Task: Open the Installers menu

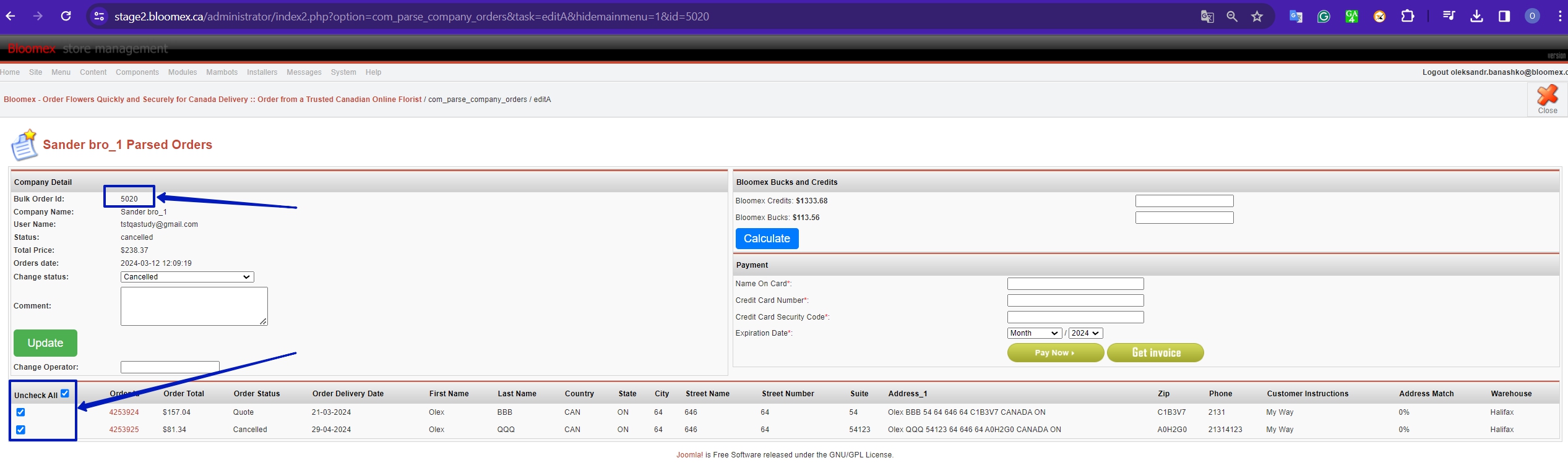Action: (262, 72)
